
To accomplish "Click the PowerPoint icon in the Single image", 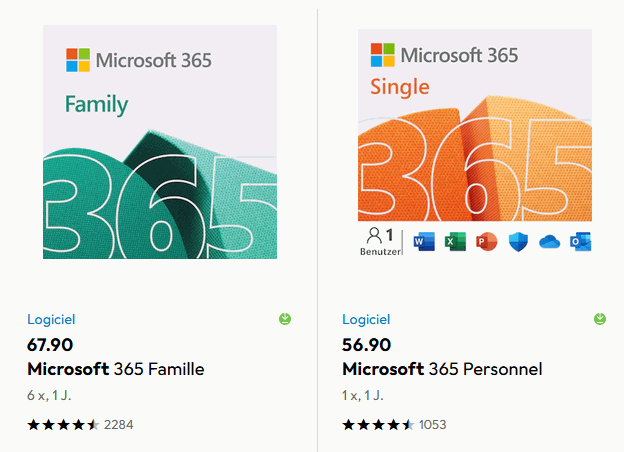I will pos(487,242).
